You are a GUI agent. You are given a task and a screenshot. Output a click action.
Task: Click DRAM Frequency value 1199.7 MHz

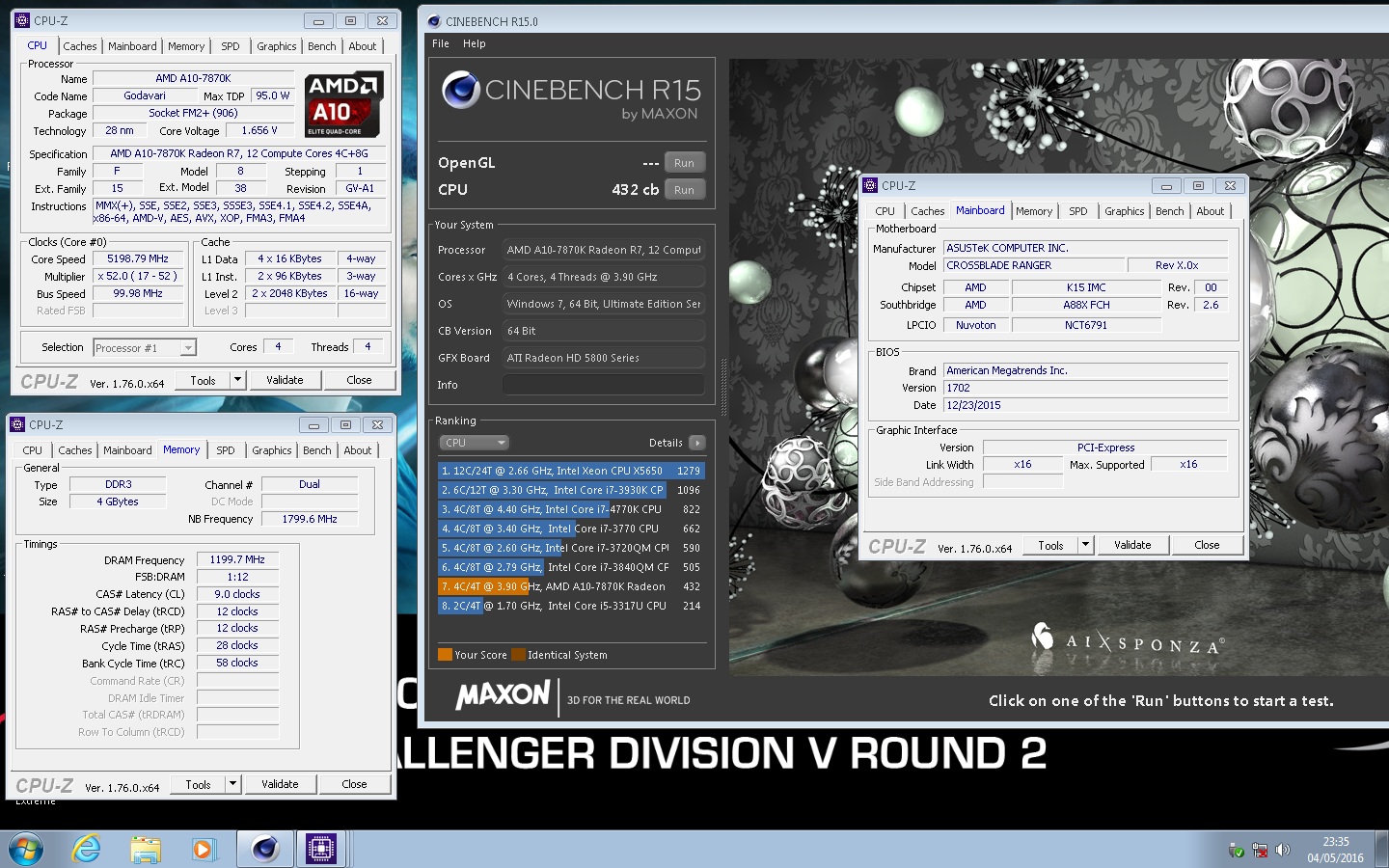tap(237, 559)
